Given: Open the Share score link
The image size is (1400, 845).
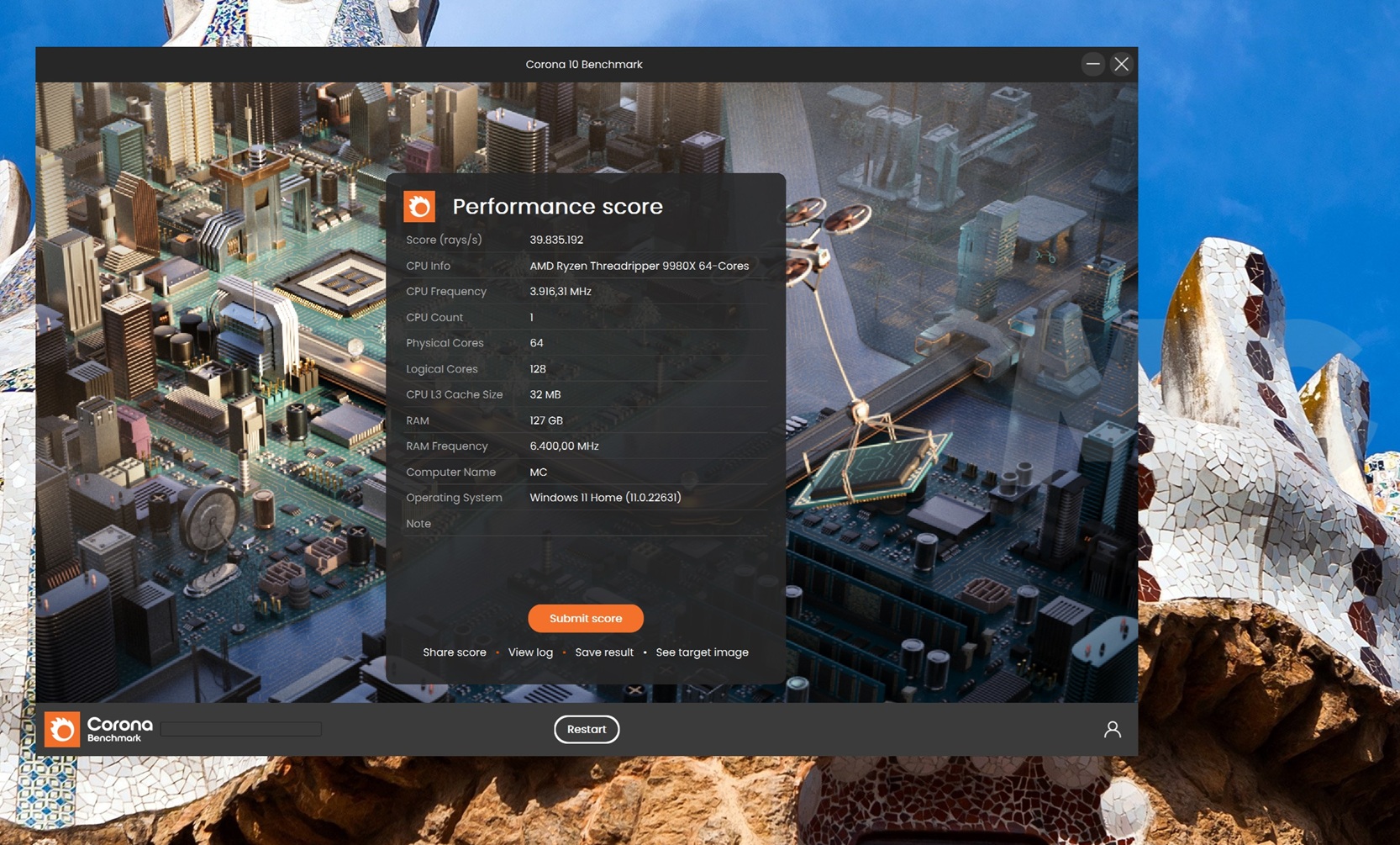Looking at the screenshot, I should point(454,652).
